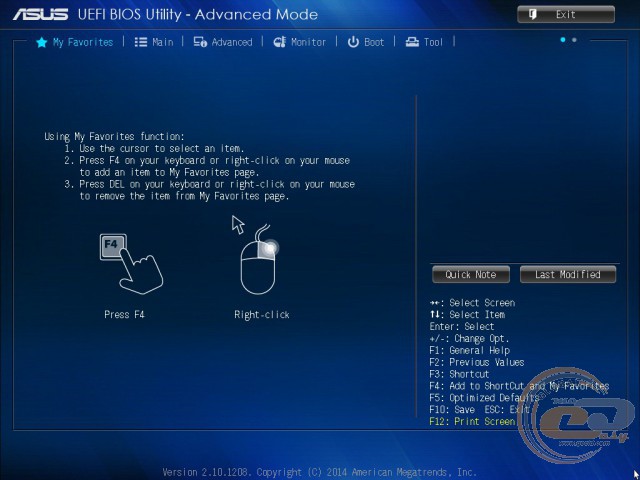
Task: Open the My Favorites tab
Action: coord(75,42)
